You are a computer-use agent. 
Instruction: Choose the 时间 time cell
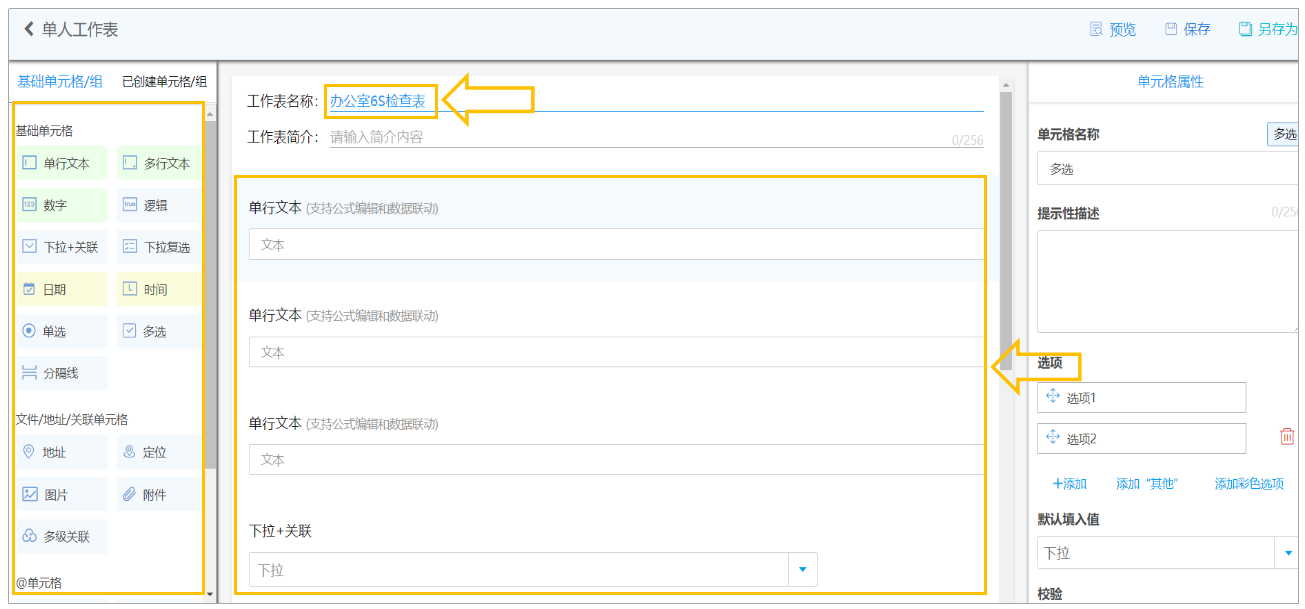(158, 289)
